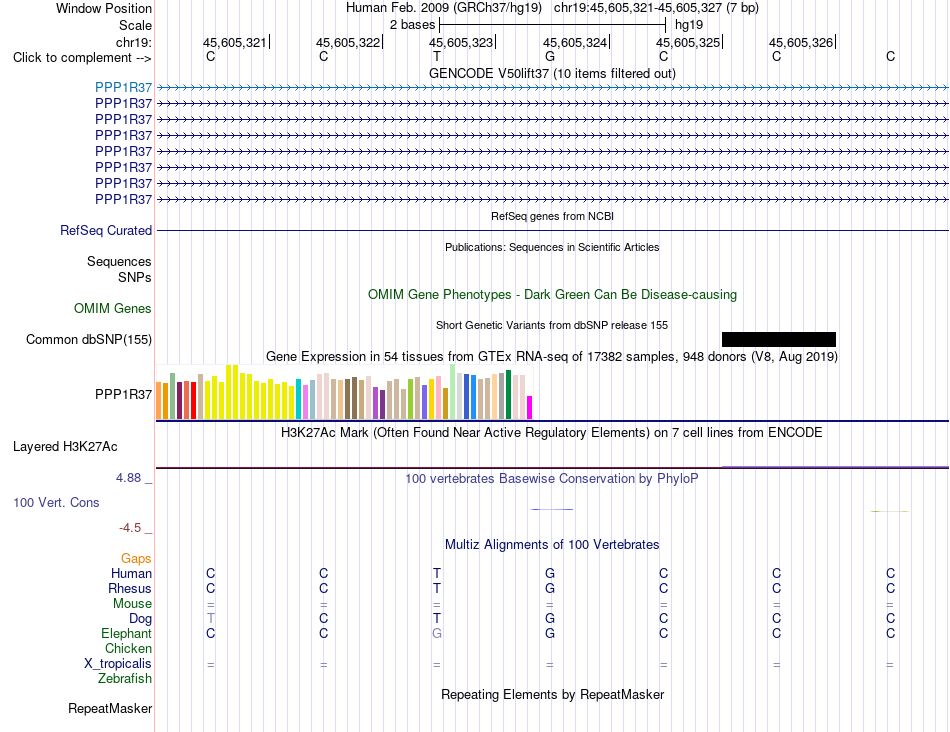Click the '2 bases' scale bar label

(x=413, y=25)
